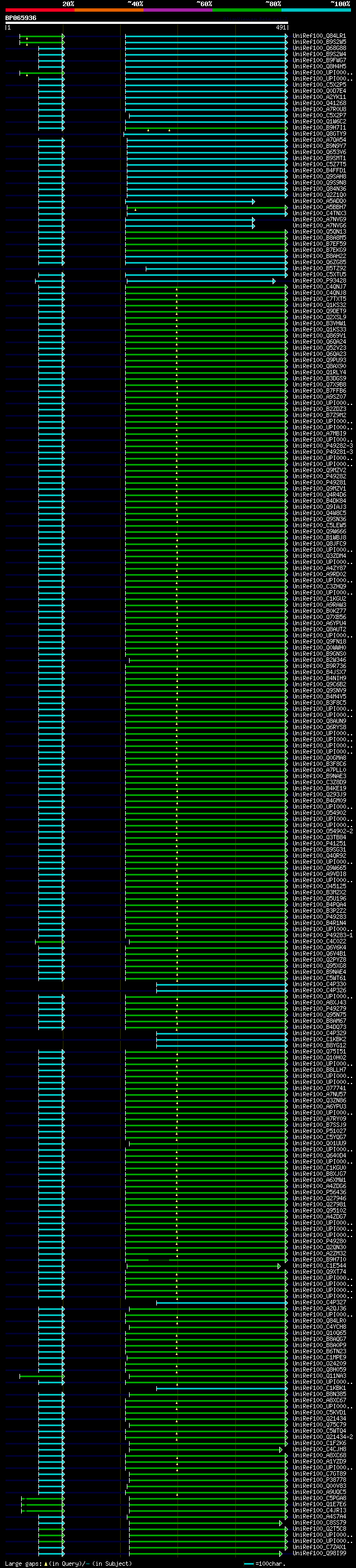Image resolution: width=356 pixels, height=1568 pixels.
Task: Select label UniRef100_Q21434-2
Action: pos(322,1437)
